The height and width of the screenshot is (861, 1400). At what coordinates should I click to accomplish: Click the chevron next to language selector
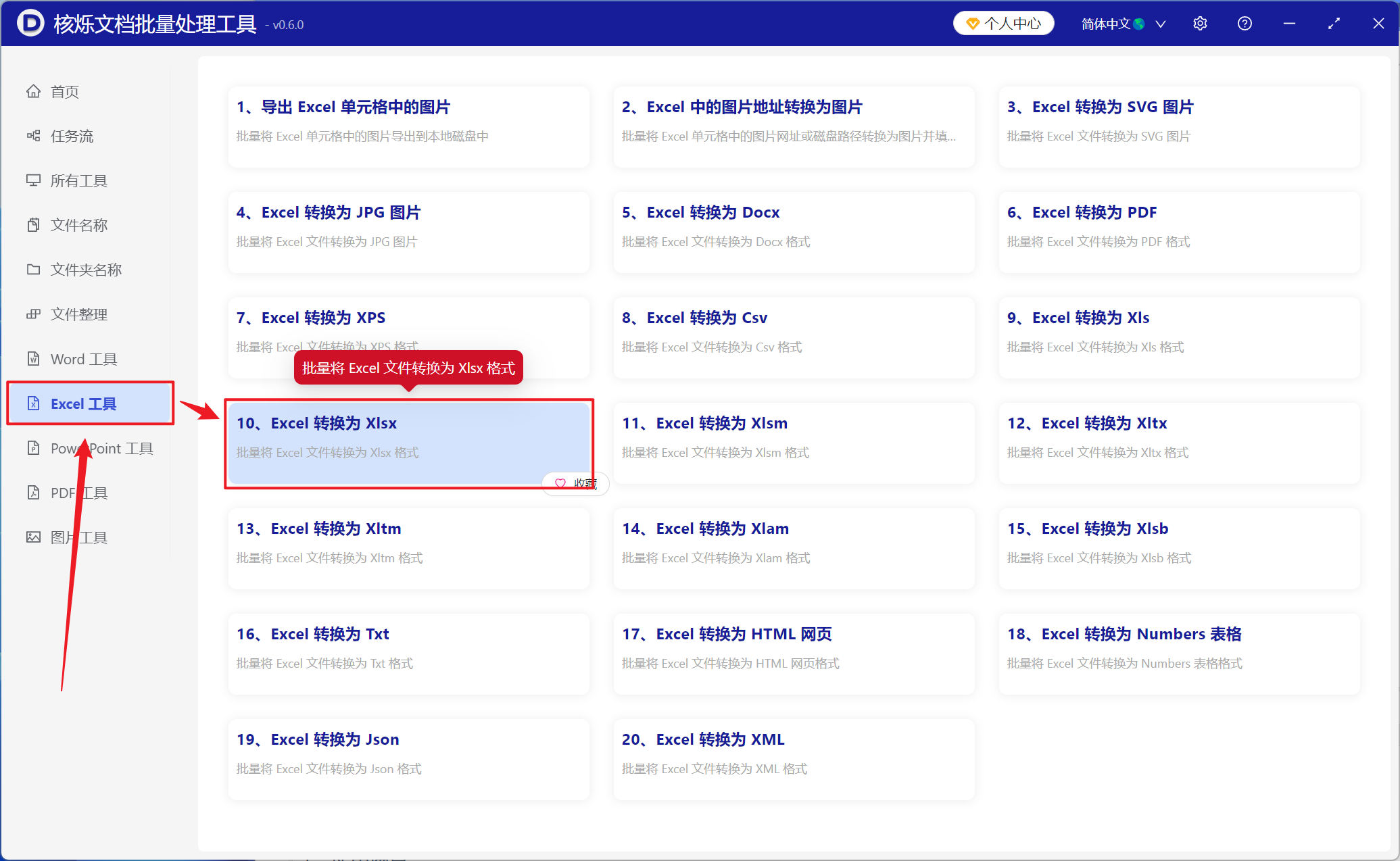[x=1160, y=24]
